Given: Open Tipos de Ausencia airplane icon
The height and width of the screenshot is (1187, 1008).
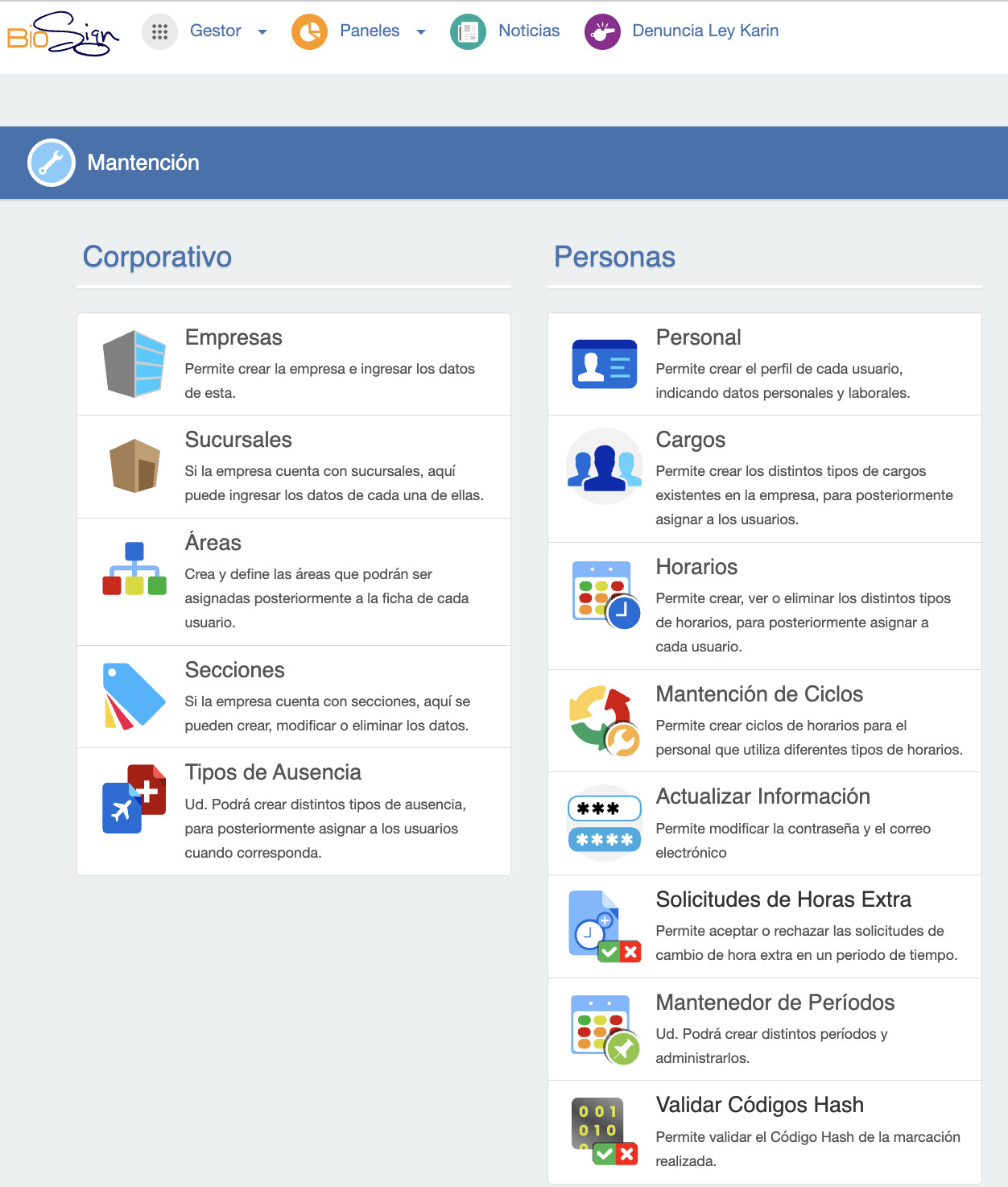Looking at the screenshot, I should pos(134,799).
